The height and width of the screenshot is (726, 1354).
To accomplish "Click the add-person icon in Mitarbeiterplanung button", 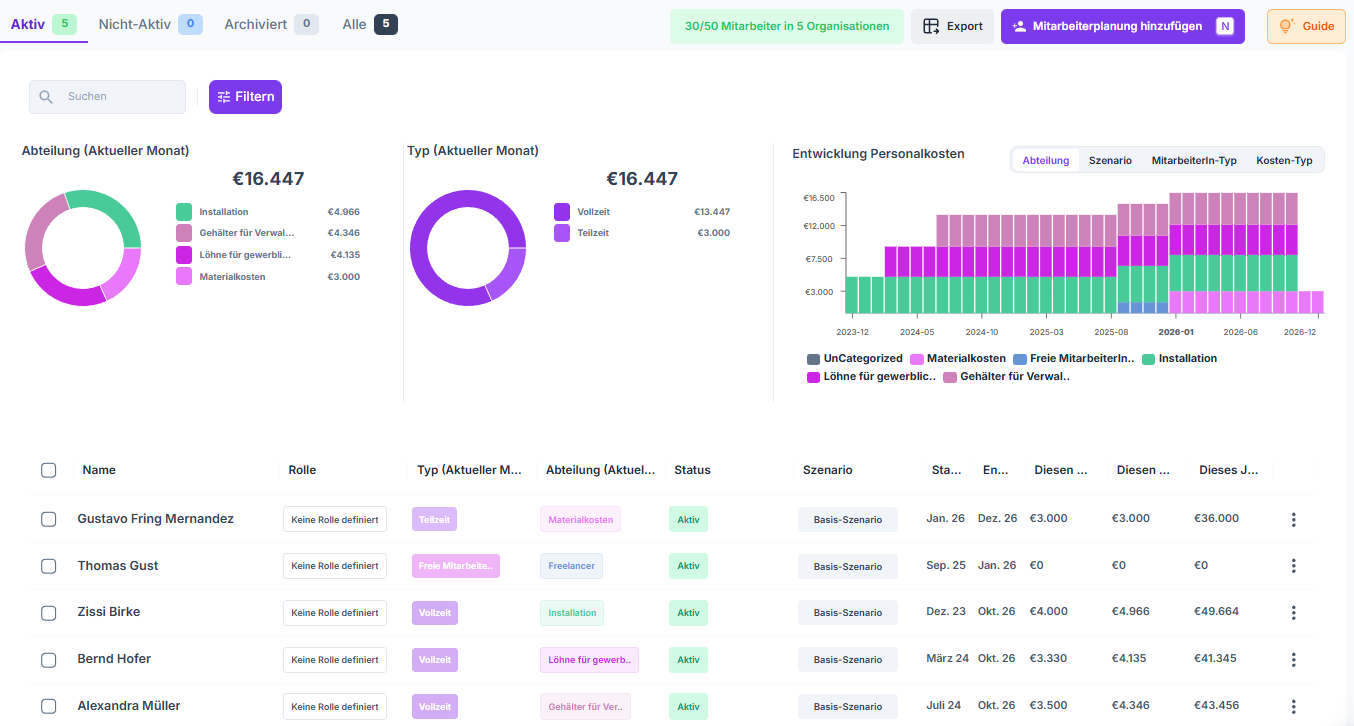I will coord(1019,27).
